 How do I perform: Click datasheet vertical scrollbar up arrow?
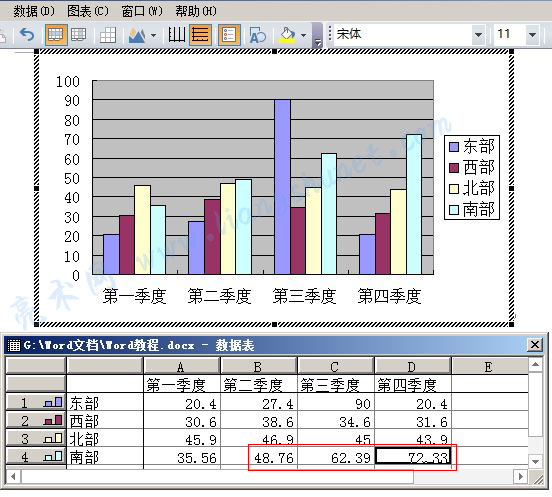(535, 365)
